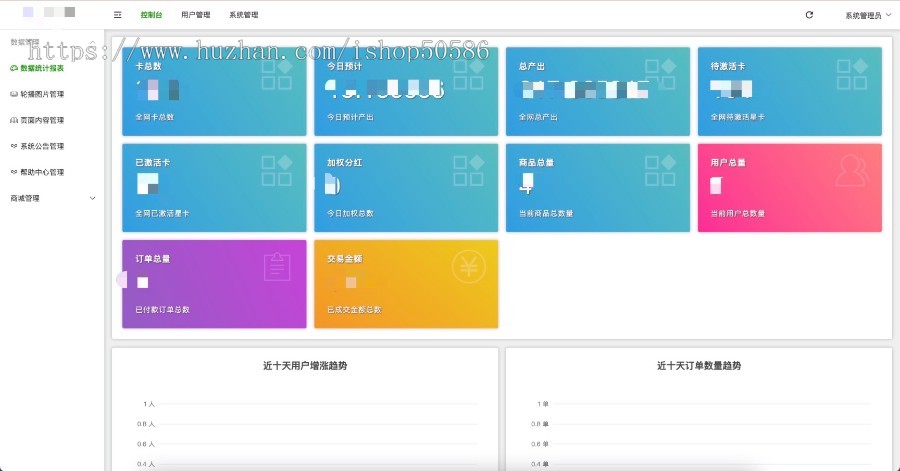Click the 全网已激活星卡 caption
Screen dimensions: 900x471
[x=162, y=213]
